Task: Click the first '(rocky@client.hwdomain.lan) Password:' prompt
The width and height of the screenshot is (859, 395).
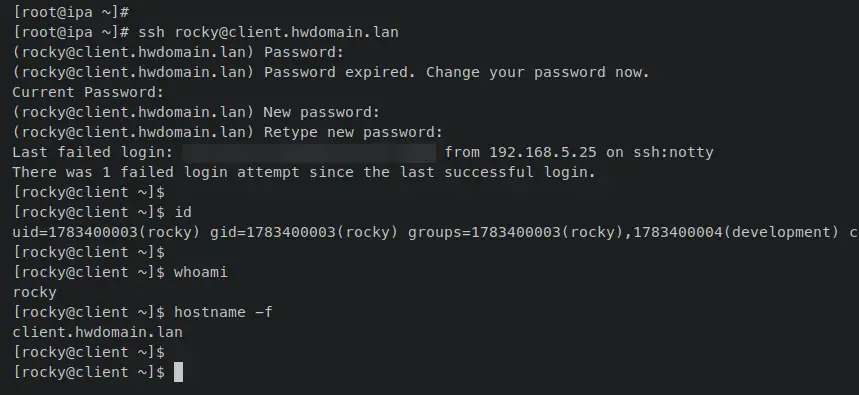Action: click(x=178, y=53)
